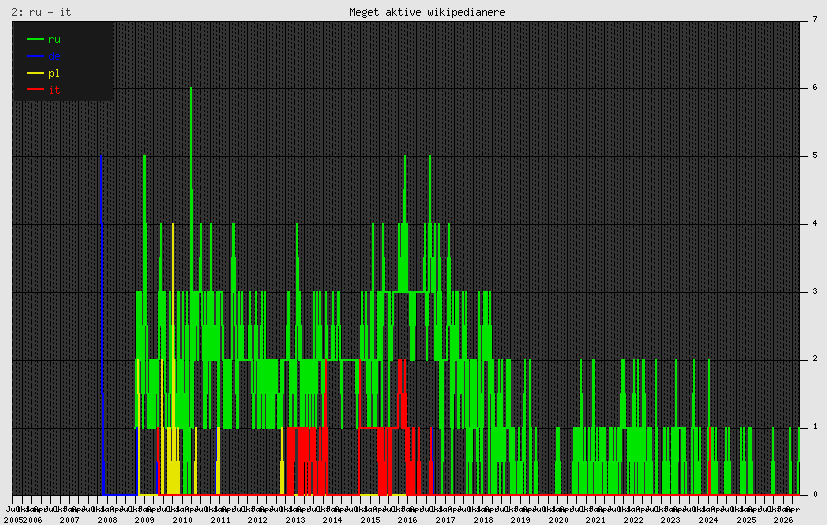Click the 2012 year label
The height and width of the screenshot is (525, 827).
[257, 520]
